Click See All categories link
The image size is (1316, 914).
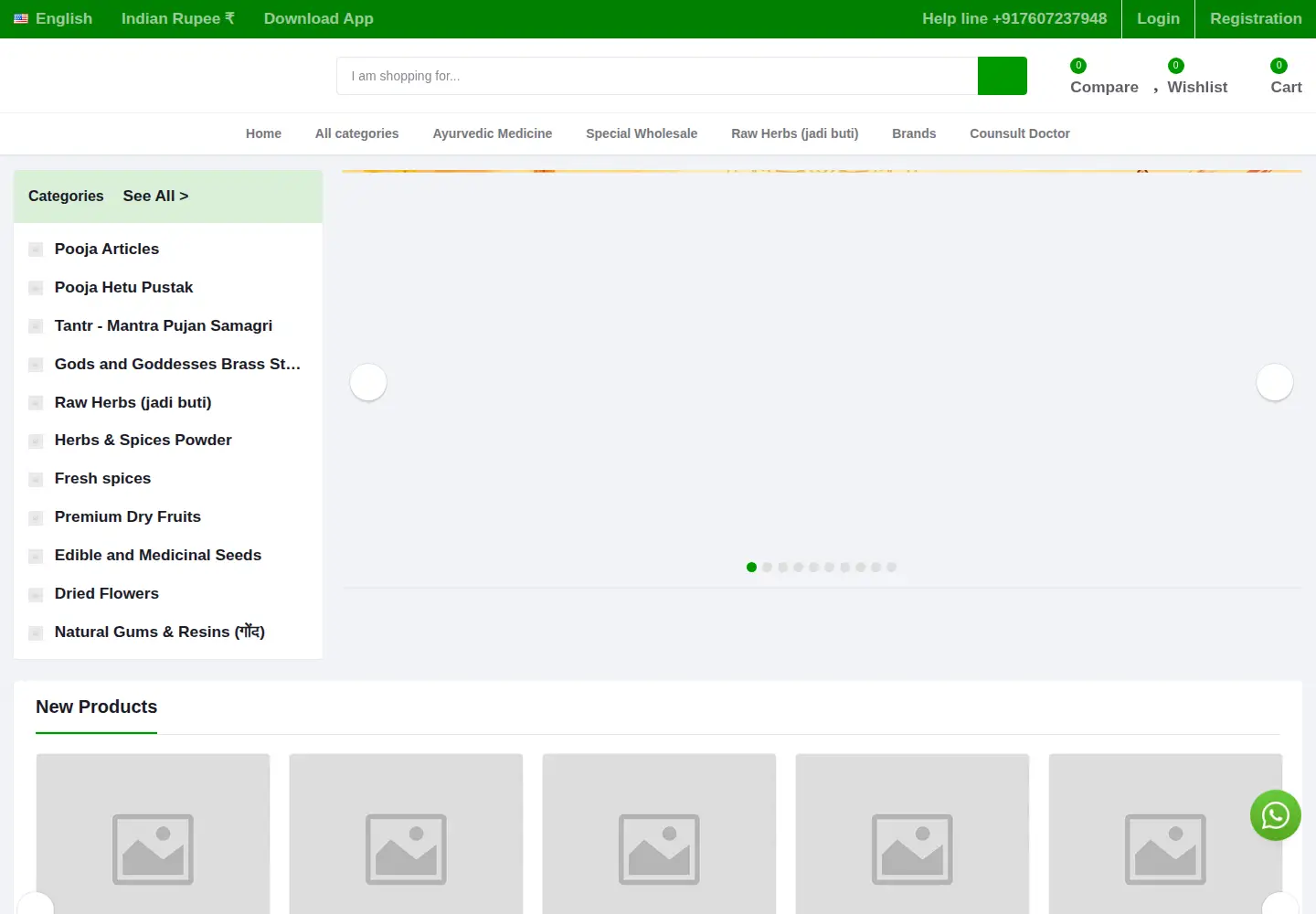point(155,196)
